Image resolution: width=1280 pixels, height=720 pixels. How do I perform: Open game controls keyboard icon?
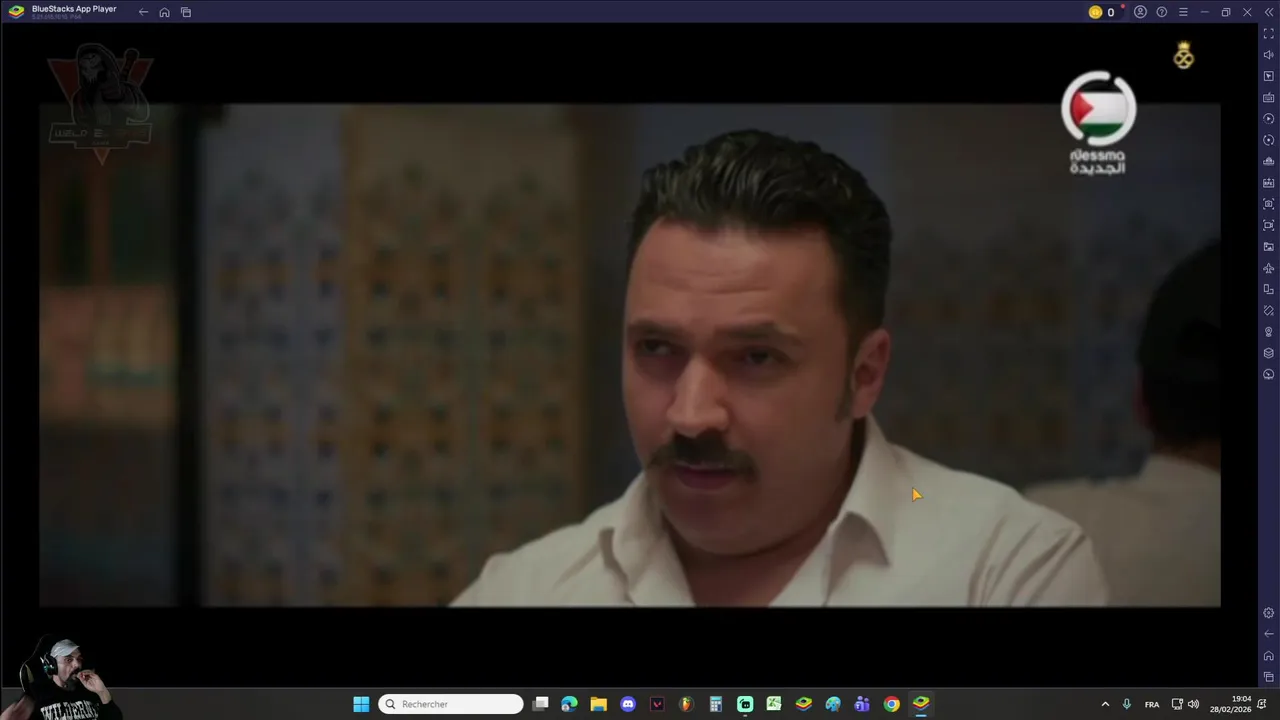(1268, 98)
